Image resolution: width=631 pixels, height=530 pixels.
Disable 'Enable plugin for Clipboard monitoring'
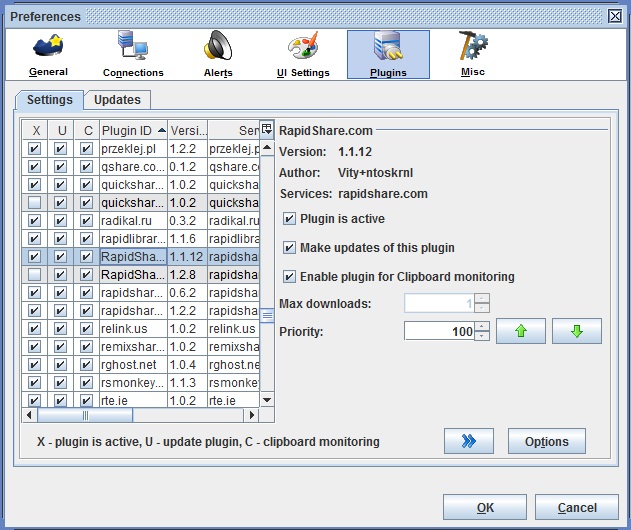coord(290,277)
